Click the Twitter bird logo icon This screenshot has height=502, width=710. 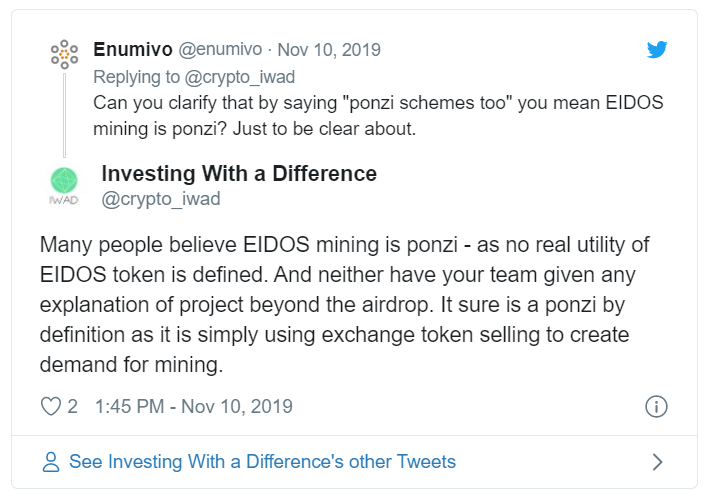point(657,49)
